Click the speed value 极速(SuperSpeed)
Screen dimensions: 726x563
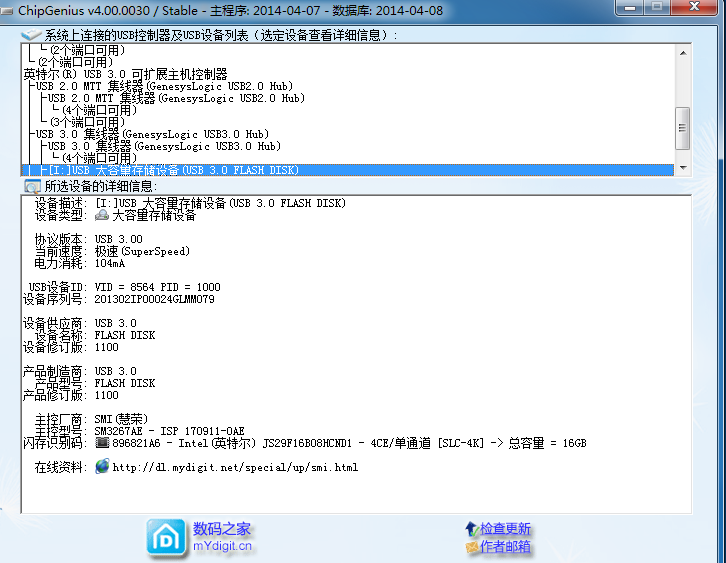coord(142,251)
